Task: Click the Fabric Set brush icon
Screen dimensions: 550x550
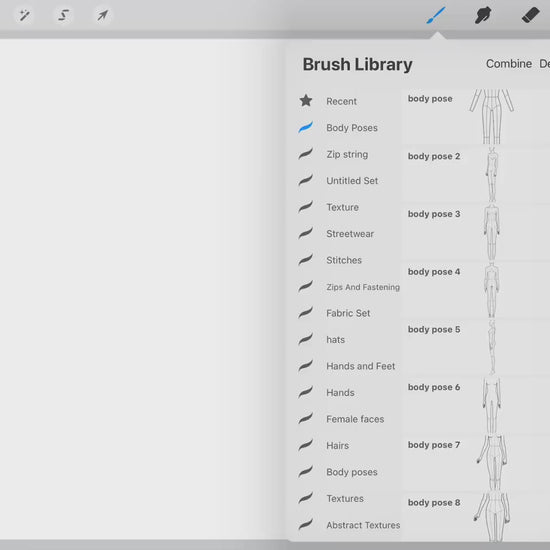Action: [306, 313]
